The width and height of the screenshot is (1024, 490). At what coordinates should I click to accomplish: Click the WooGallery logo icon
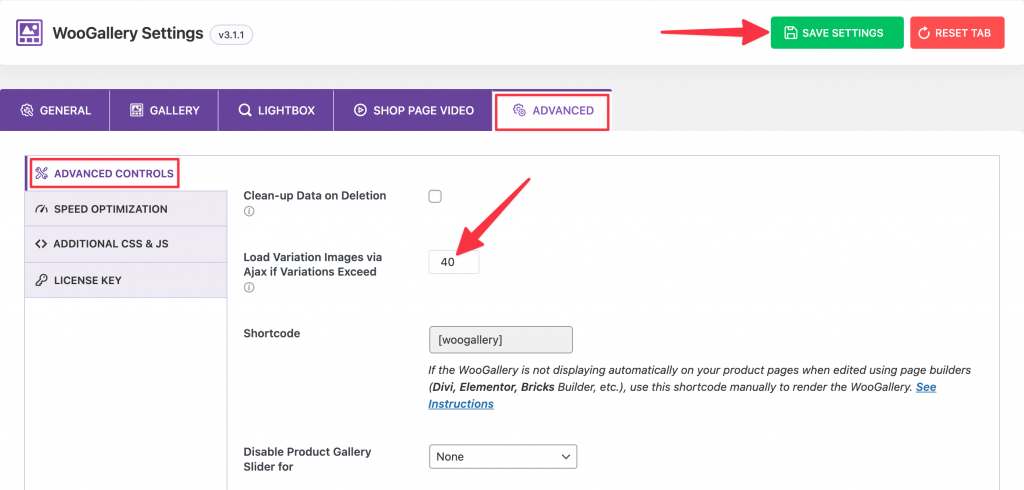coord(29,33)
